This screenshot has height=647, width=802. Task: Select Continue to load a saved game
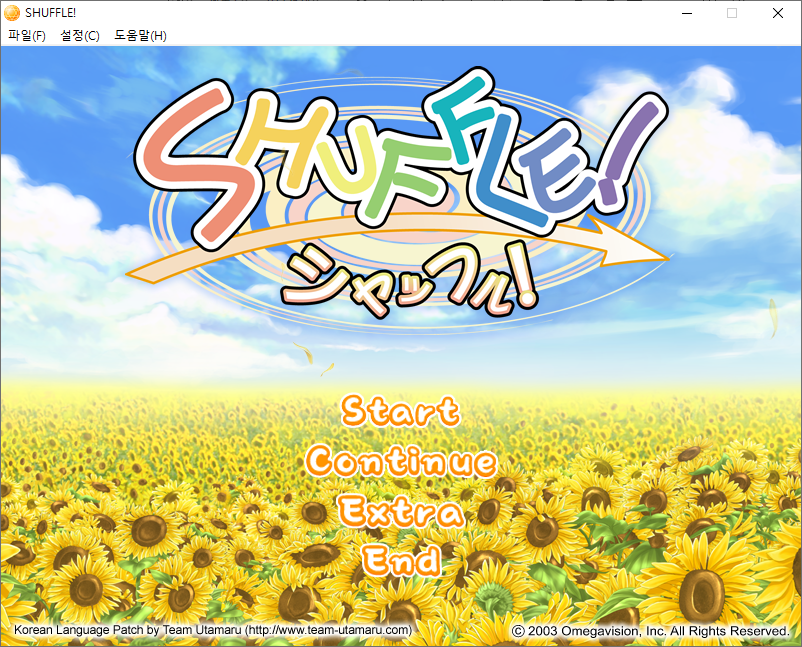coord(402,461)
